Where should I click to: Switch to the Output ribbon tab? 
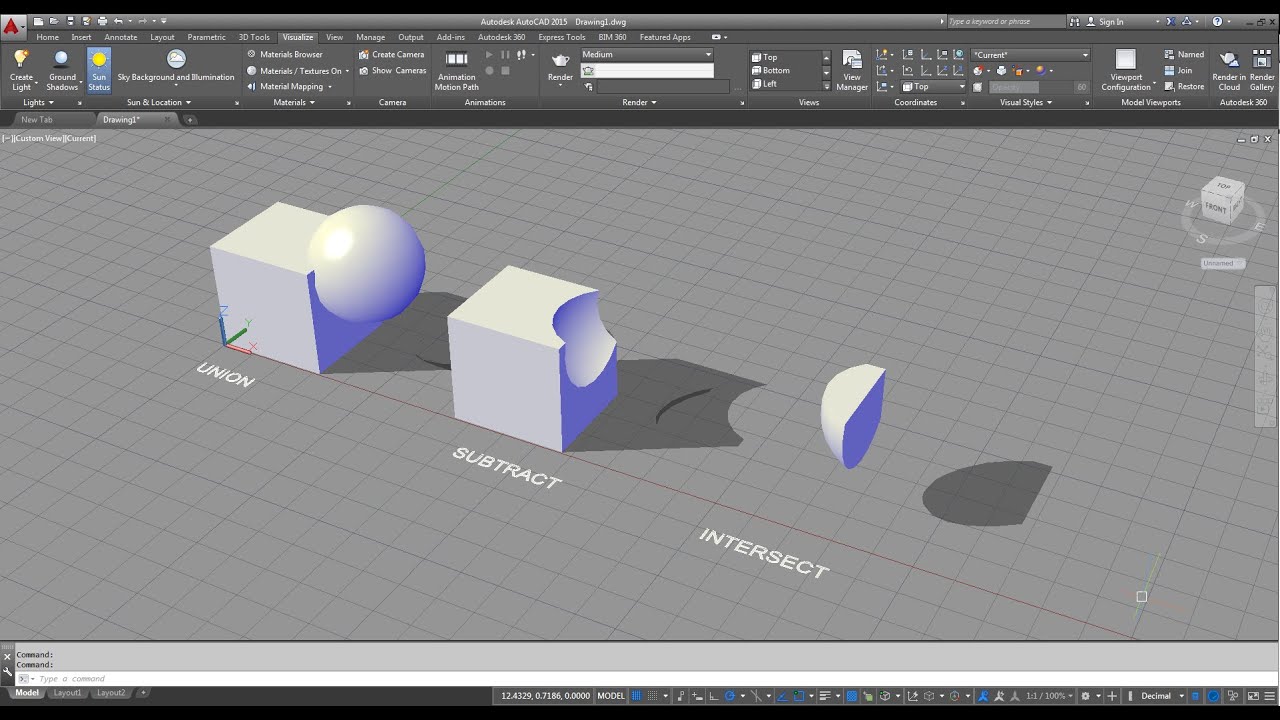tap(411, 37)
